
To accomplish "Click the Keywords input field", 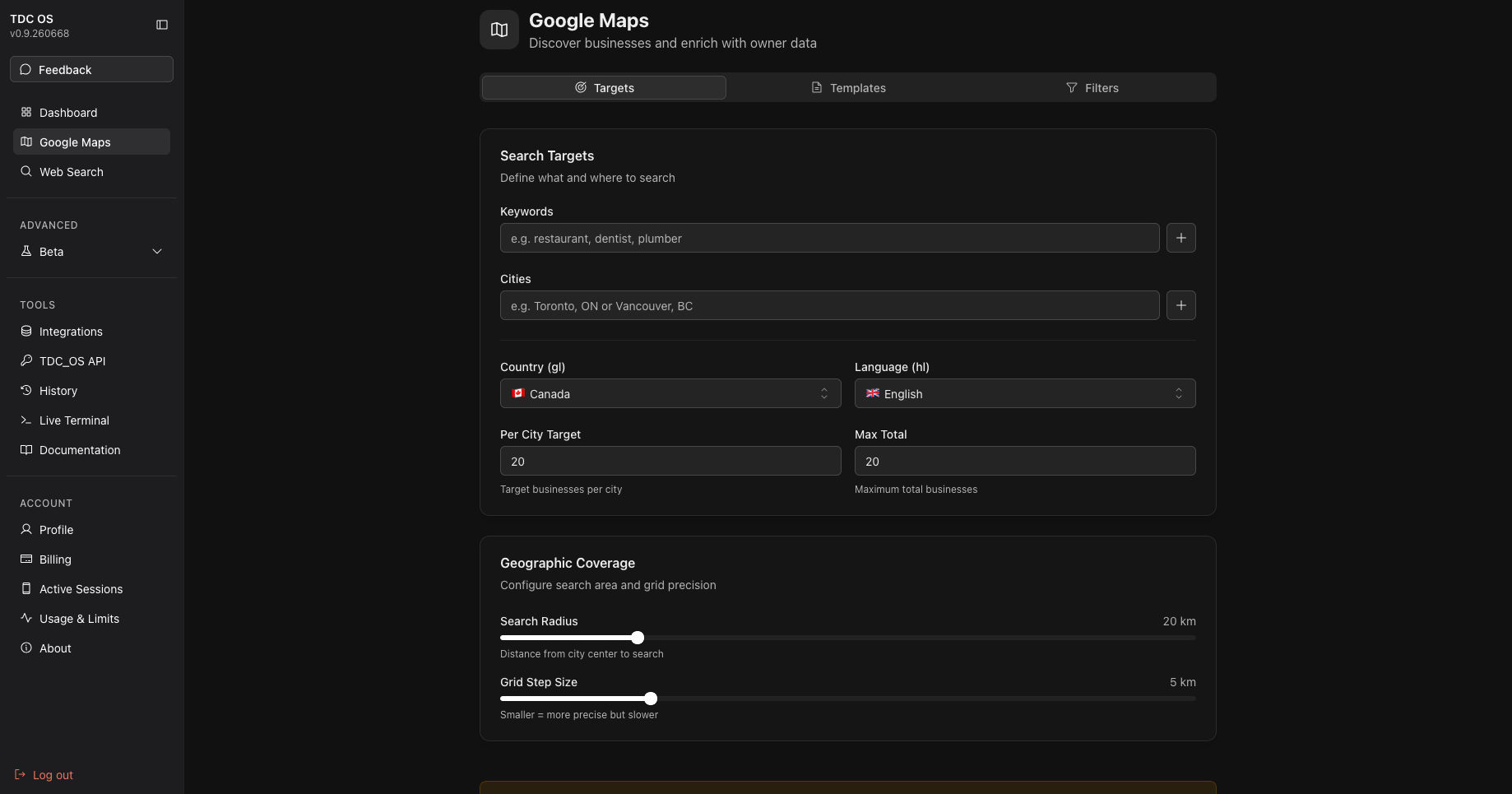I will (x=830, y=238).
